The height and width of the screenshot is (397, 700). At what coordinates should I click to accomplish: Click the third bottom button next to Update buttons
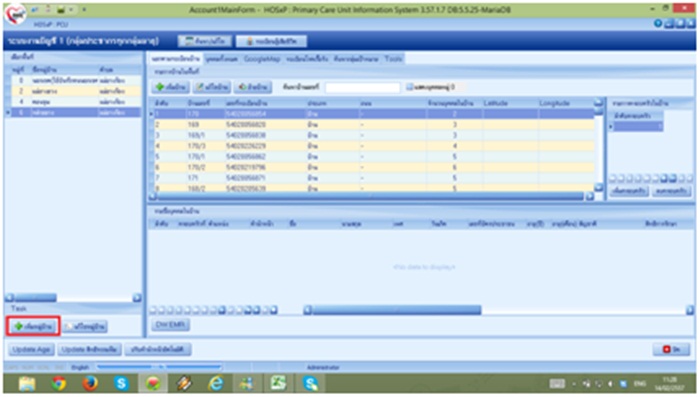click(158, 350)
